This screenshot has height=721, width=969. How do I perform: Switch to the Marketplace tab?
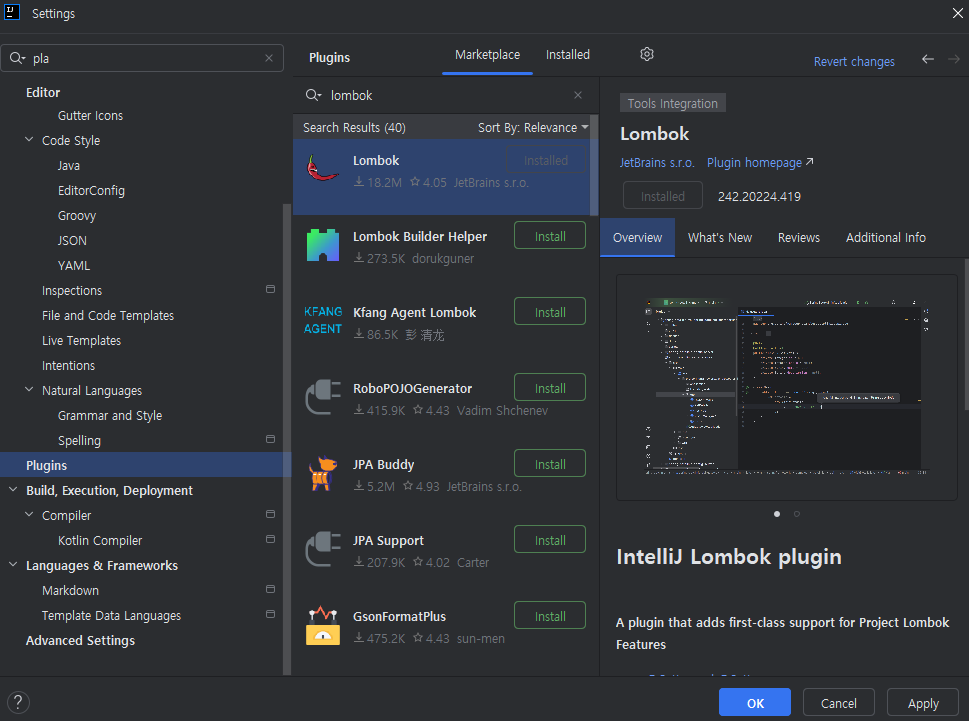click(487, 55)
